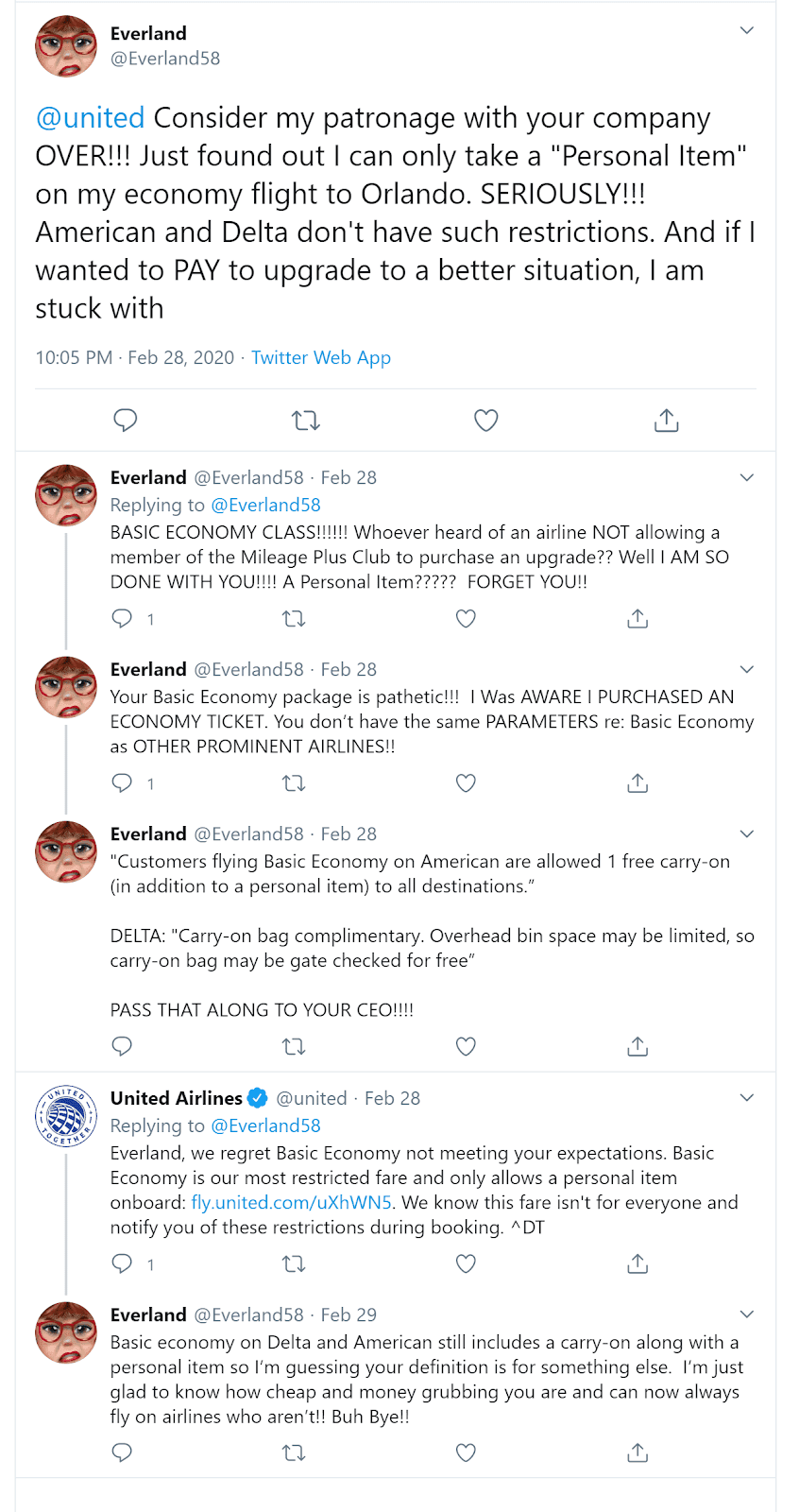Share the main tweet via share icon

pyautogui.click(x=667, y=420)
